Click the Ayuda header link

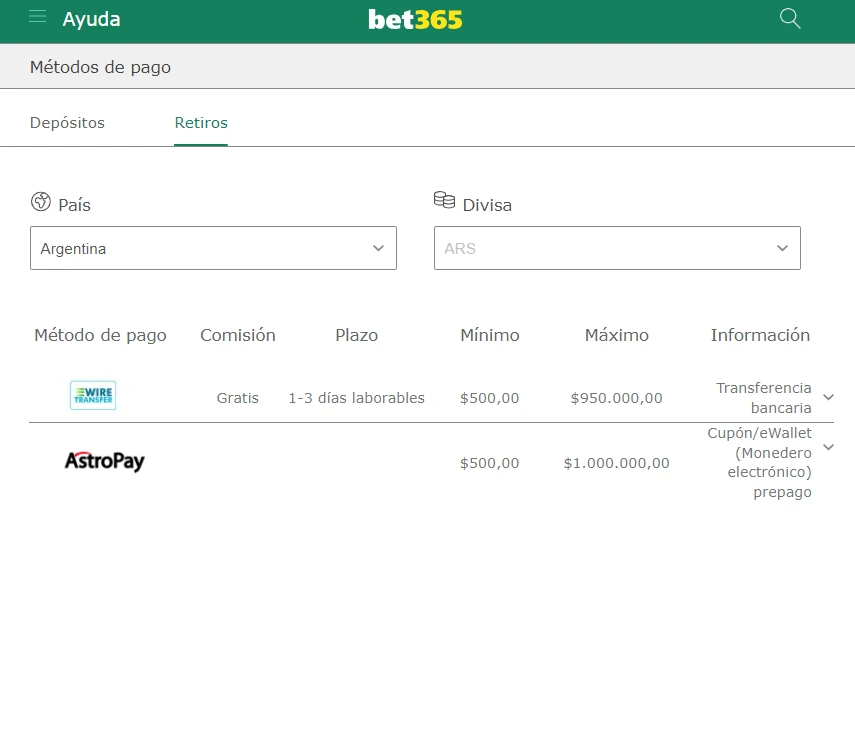(91, 20)
